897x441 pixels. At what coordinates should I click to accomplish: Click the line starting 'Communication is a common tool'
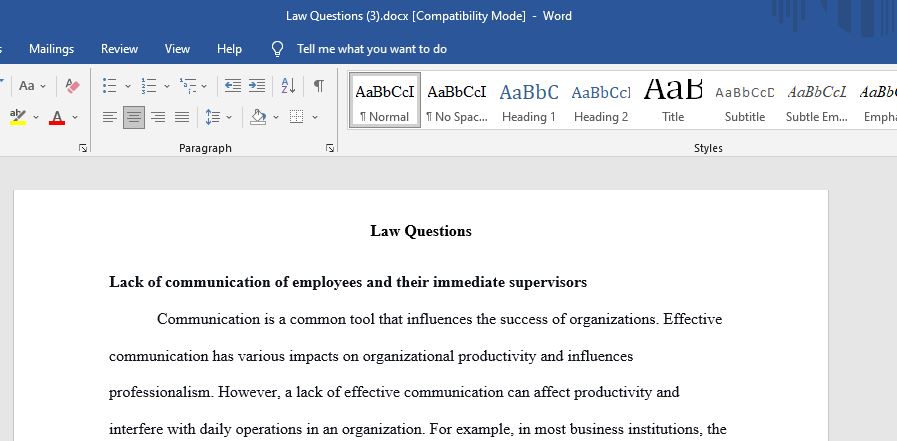[x=439, y=319]
